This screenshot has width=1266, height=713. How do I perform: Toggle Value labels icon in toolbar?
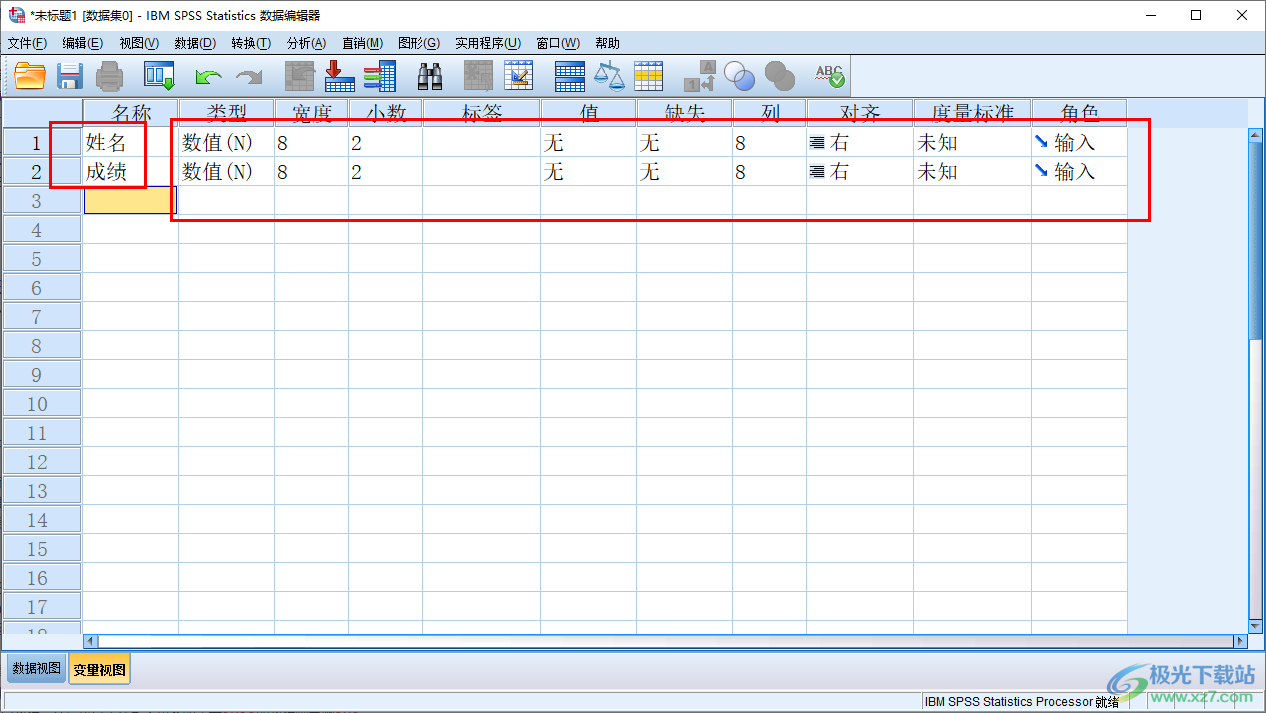(x=700, y=76)
